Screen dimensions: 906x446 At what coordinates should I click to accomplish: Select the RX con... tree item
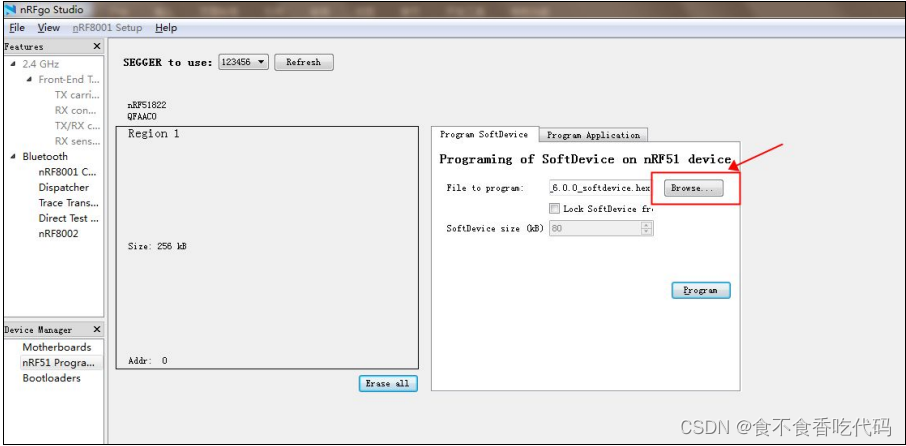tap(75, 110)
